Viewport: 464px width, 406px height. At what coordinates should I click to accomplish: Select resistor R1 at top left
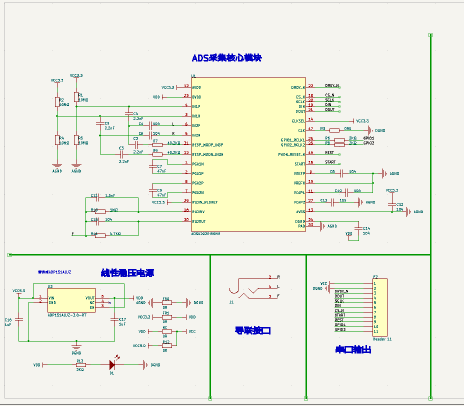[76, 97]
